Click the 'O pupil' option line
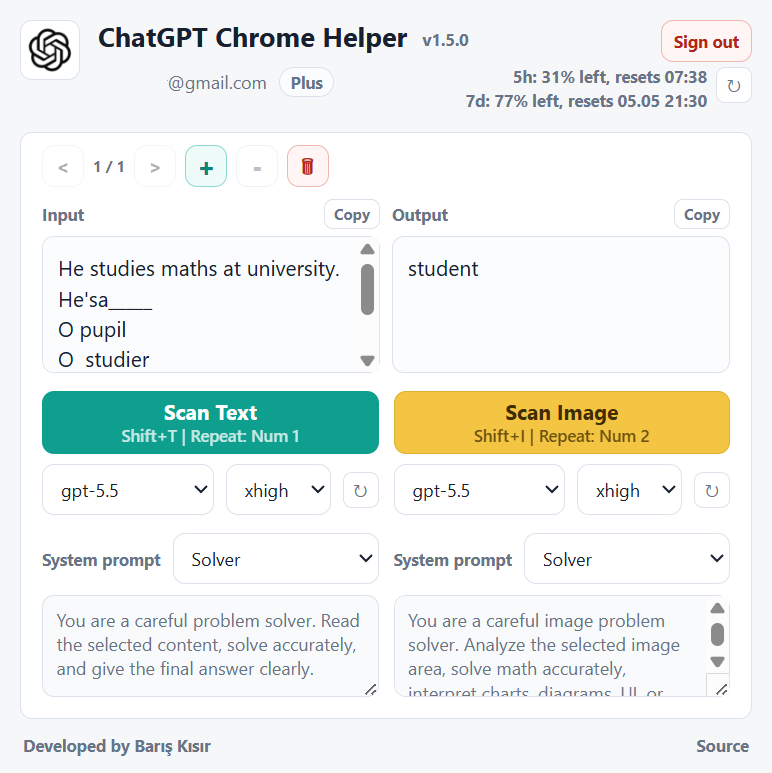 [x=92, y=330]
